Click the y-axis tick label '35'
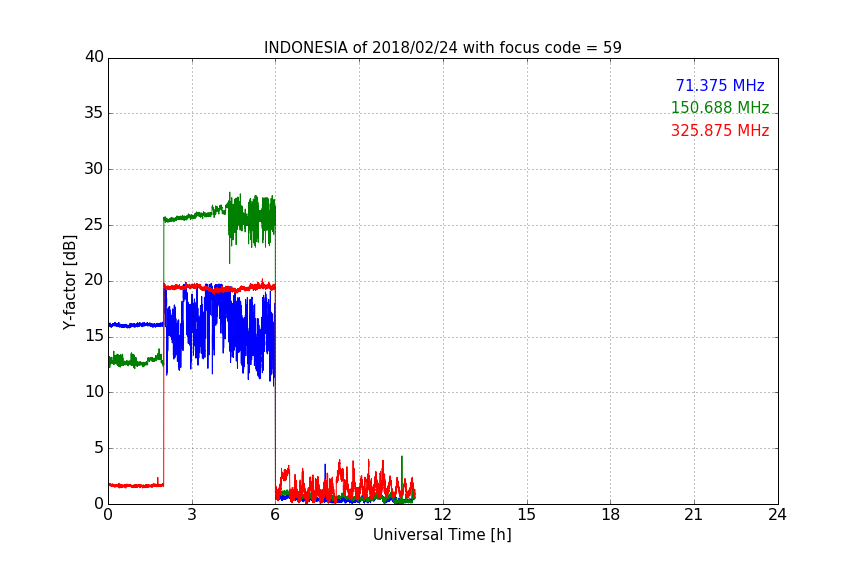This screenshot has width=864, height=576. [x=94, y=113]
